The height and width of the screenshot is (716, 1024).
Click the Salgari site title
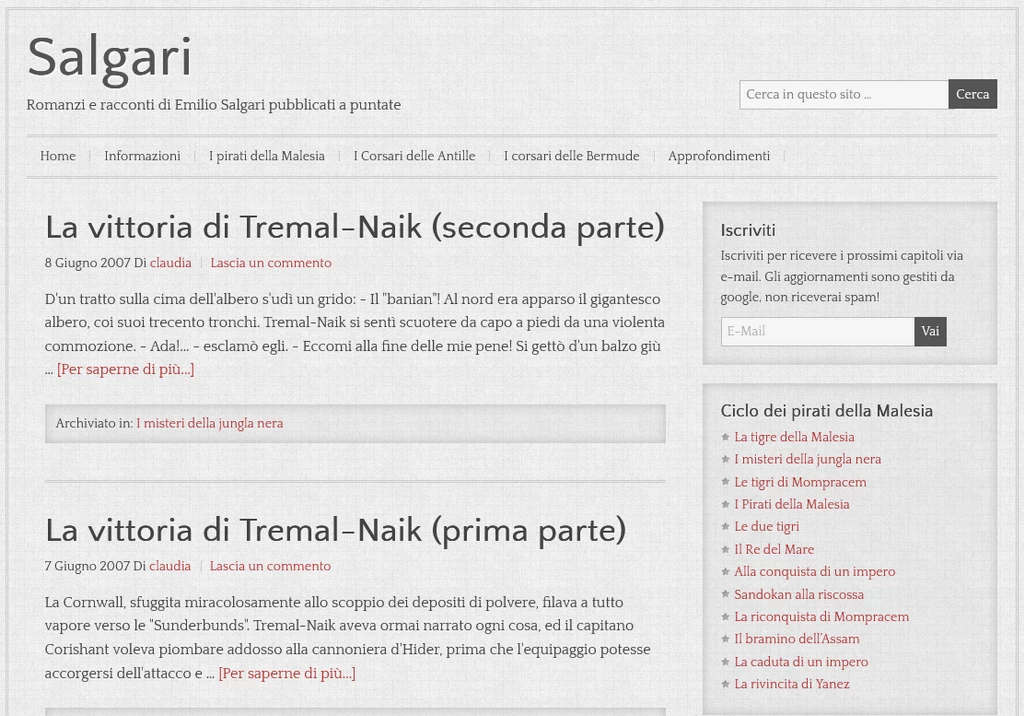pyautogui.click(x=109, y=59)
